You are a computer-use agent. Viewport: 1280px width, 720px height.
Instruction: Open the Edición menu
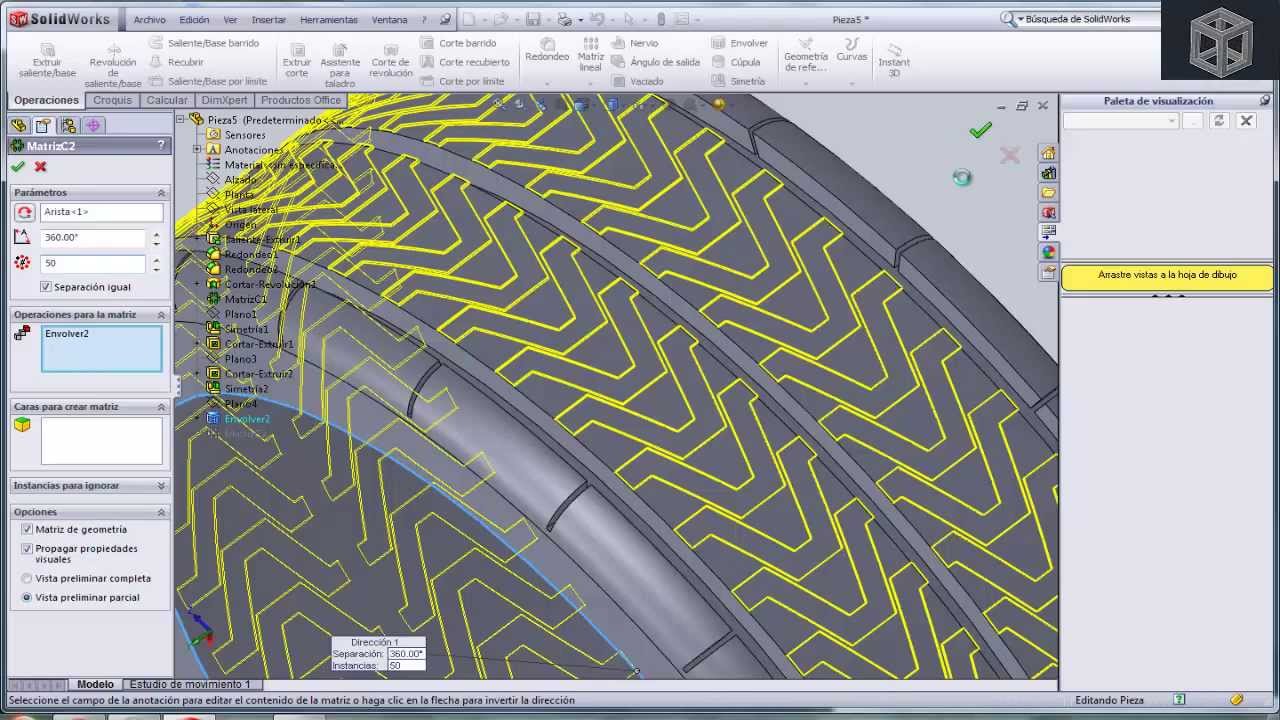[x=194, y=19]
